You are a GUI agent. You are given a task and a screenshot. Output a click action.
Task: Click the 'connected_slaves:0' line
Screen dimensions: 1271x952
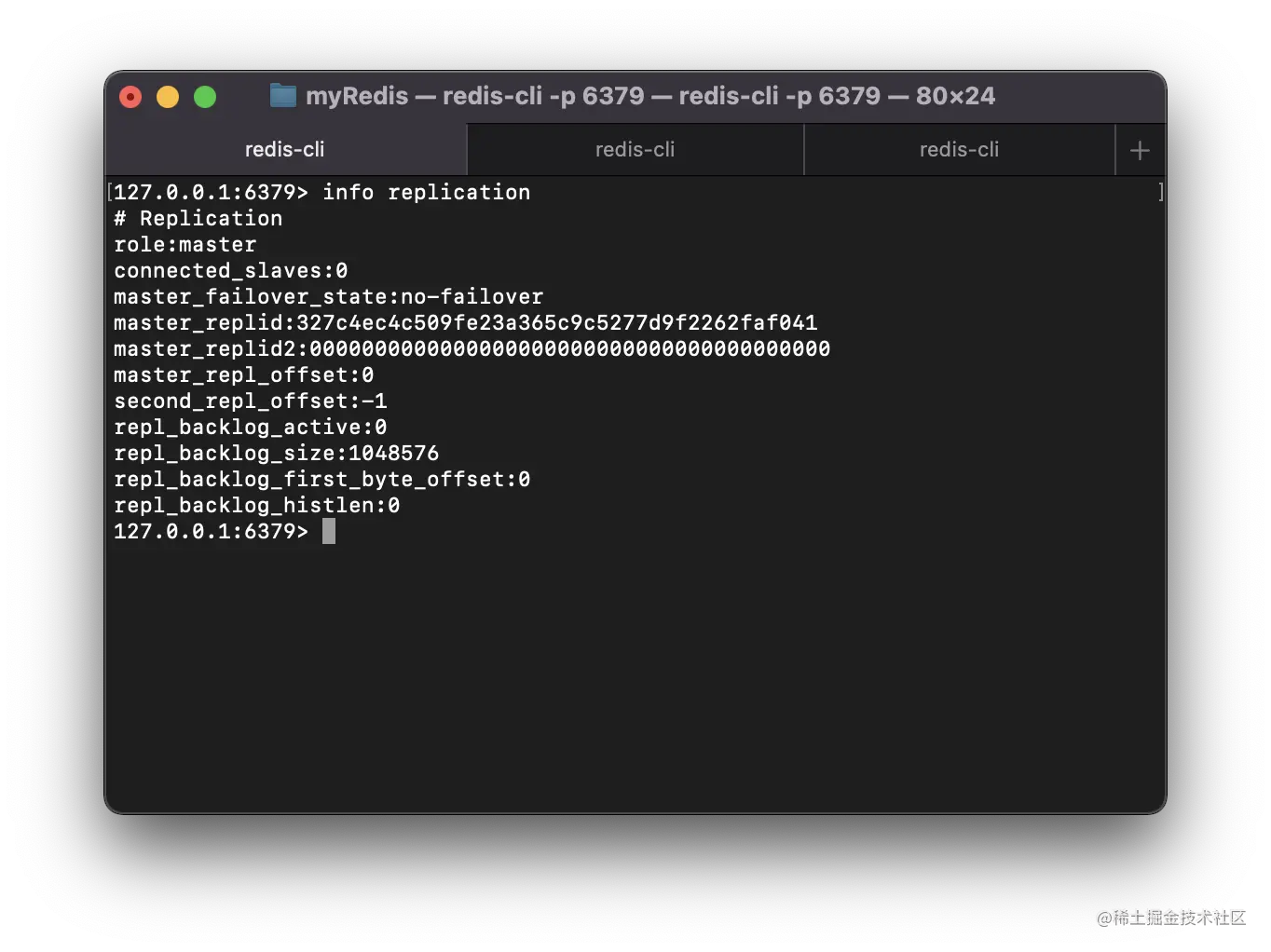pos(230,270)
